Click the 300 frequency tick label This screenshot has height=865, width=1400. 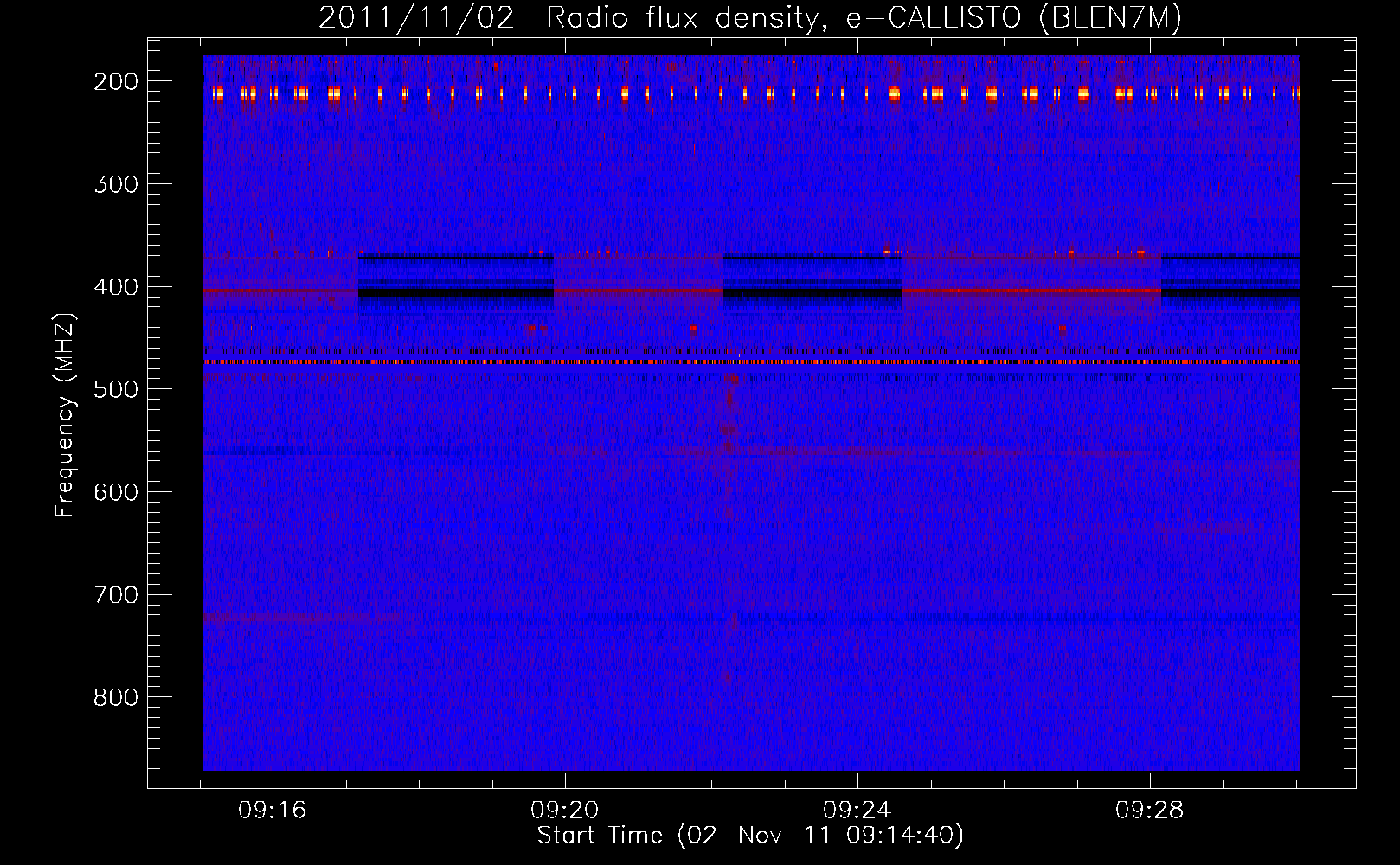click(116, 184)
